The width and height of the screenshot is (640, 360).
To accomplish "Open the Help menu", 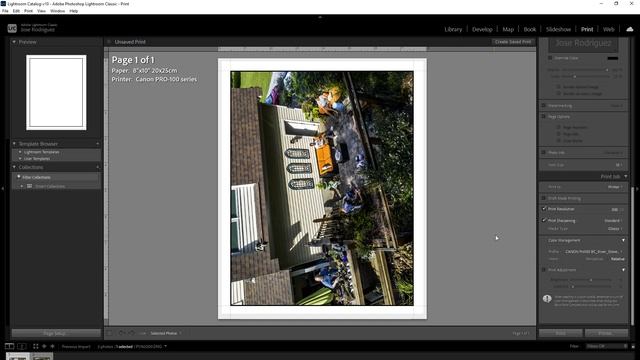I will tap(73, 11).
